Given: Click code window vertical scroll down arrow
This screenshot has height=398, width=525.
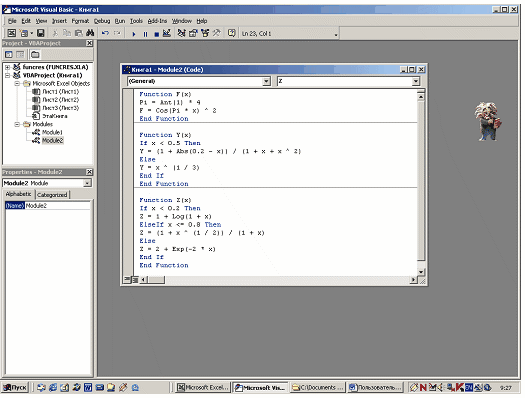Looking at the screenshot, I should (x=421, y=272).
